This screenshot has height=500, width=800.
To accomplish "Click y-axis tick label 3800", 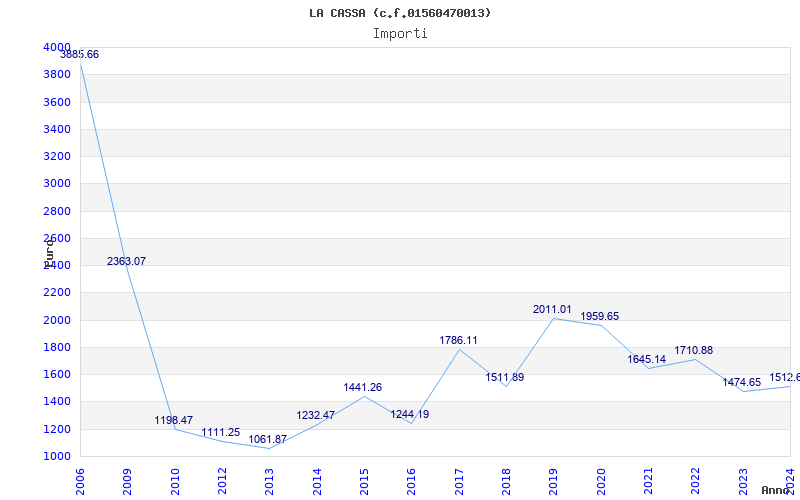I will 57,74.
